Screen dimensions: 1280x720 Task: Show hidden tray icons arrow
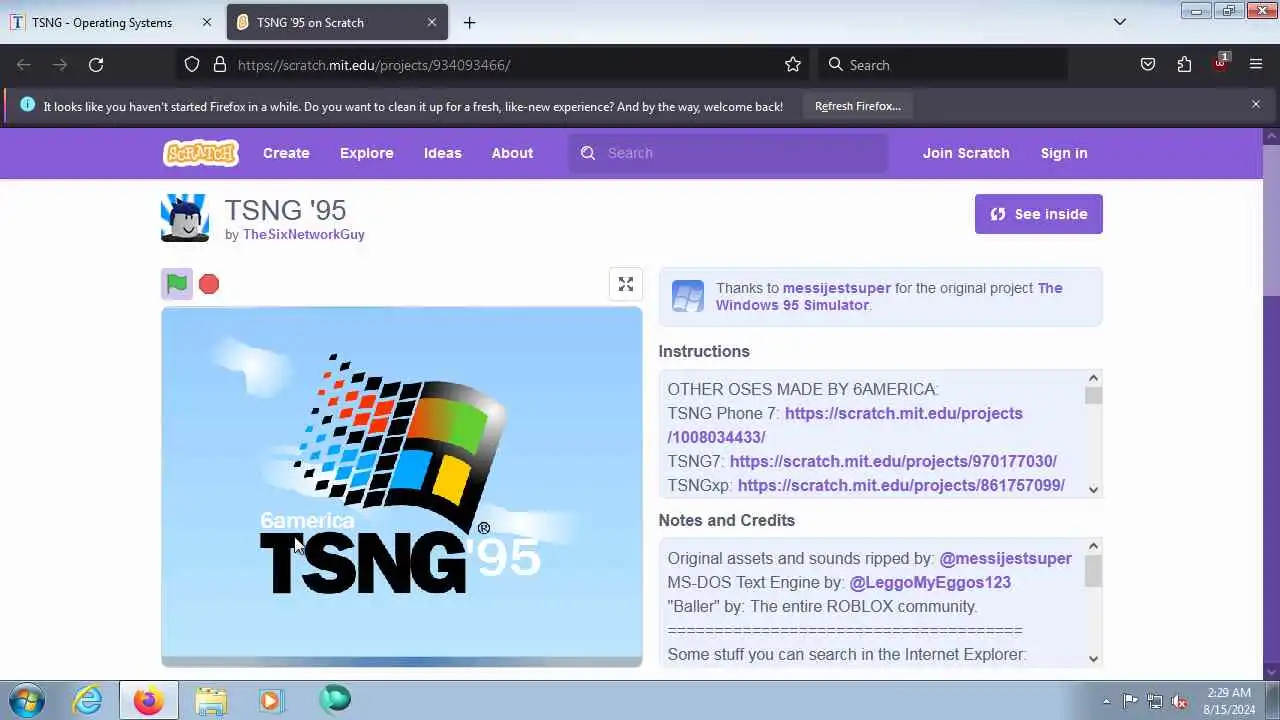1106,701
